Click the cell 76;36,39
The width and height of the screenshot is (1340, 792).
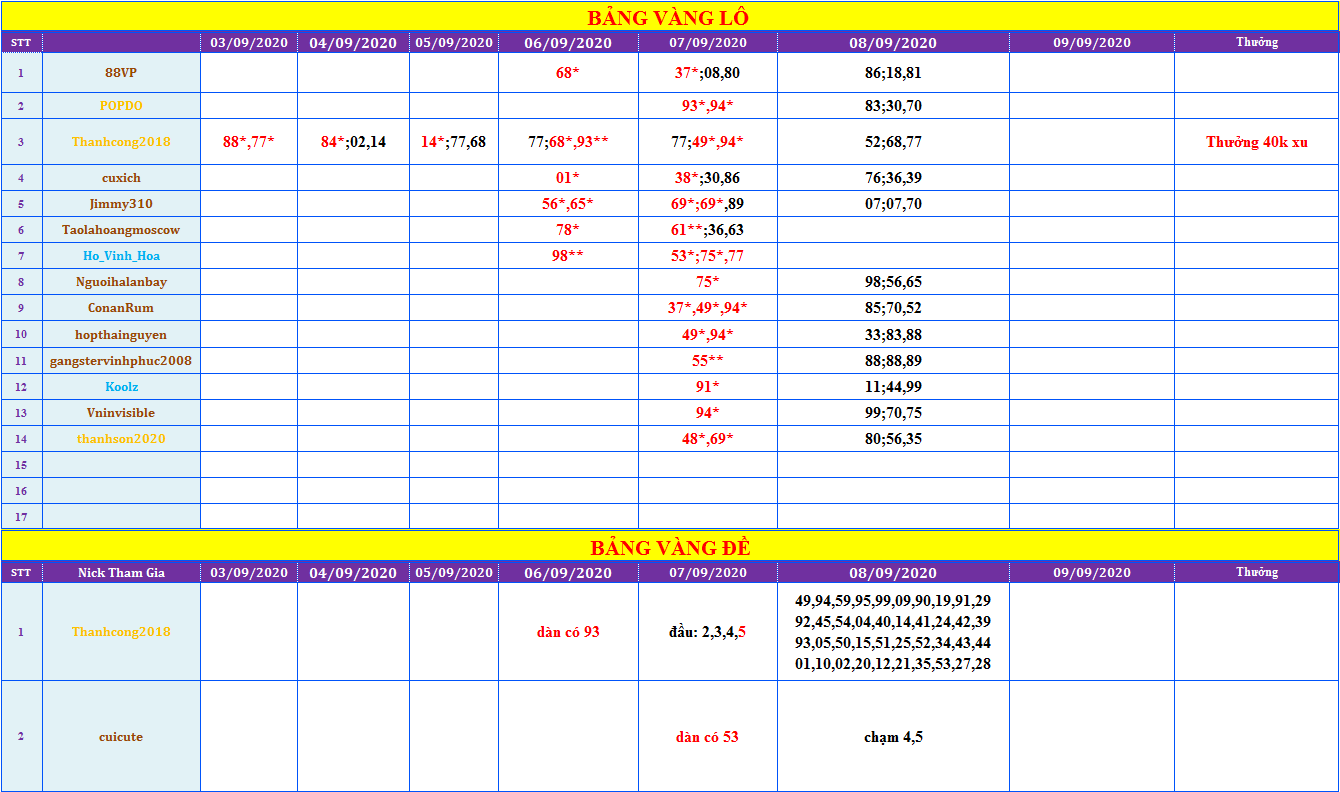[893, 178]
